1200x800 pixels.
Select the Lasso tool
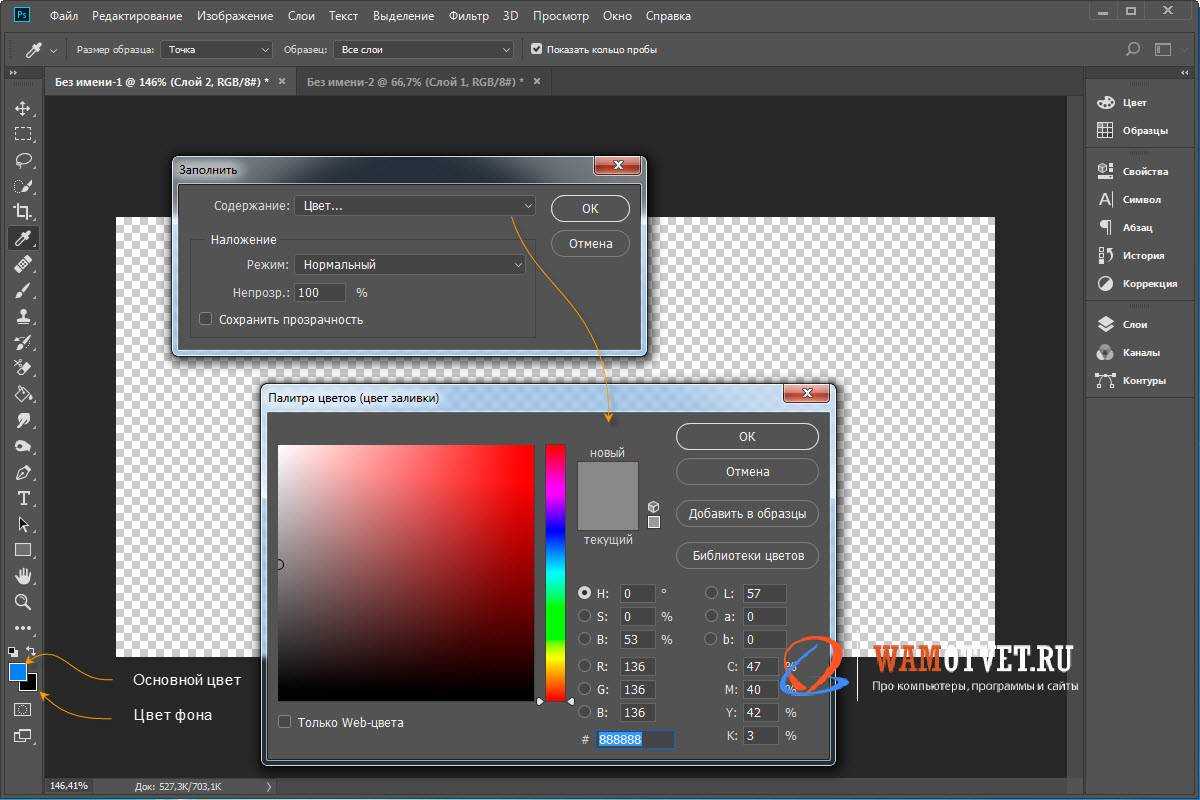[x=22, y=160]
